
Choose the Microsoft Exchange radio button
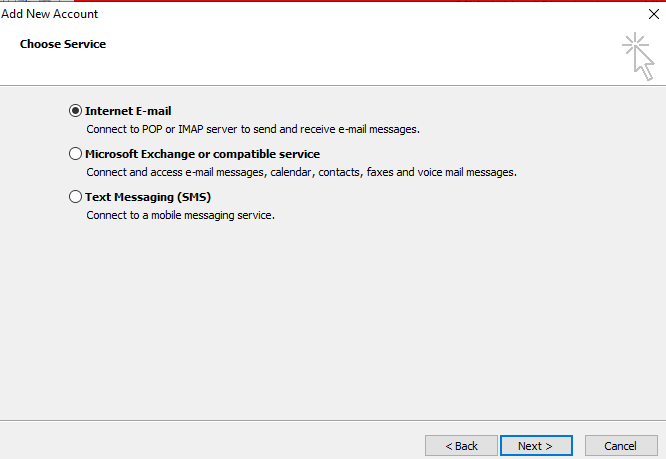75,154
